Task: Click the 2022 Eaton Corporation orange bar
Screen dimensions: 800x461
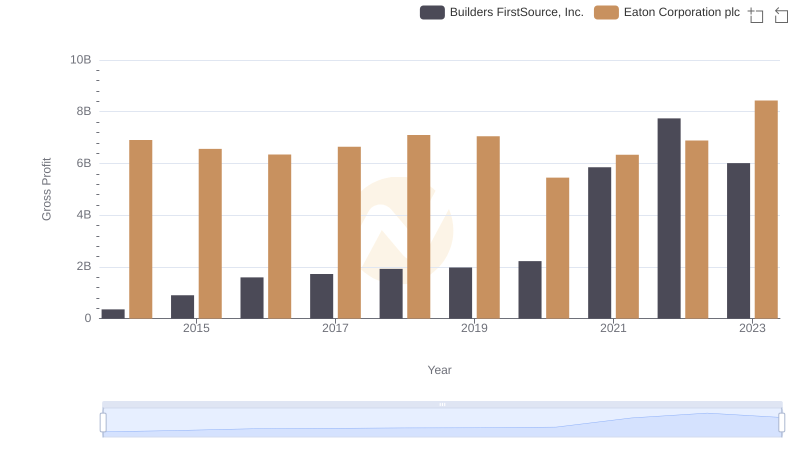Action: (697, 229)
